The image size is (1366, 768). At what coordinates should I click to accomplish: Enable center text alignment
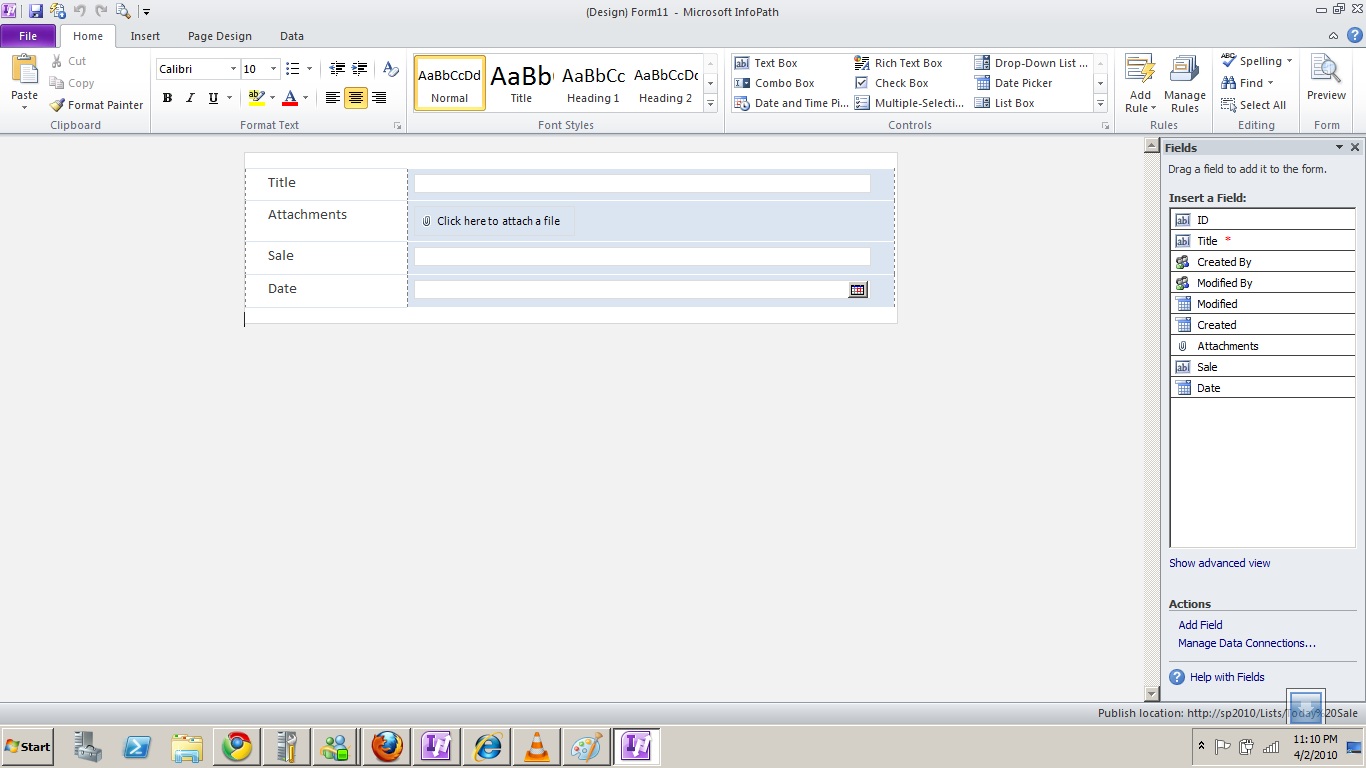pyautogui.click(x=355, y=98)
